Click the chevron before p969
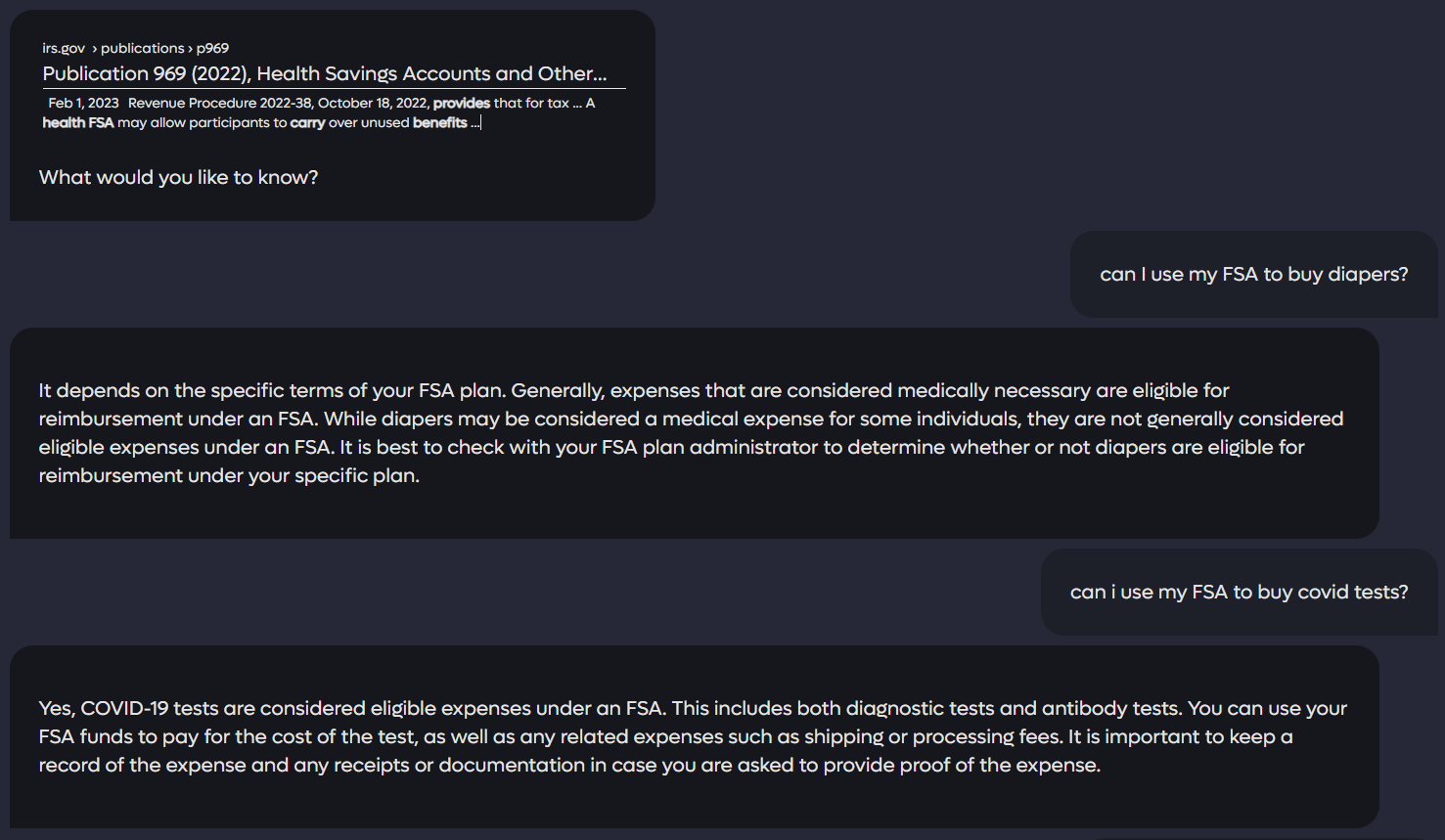Screen dimensions: 1445x840 click(x=190, y=47)
